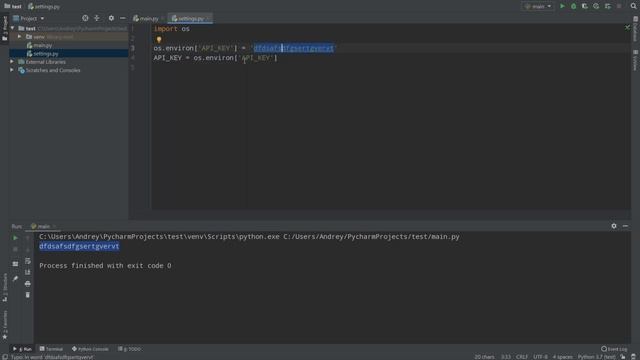Open the main run configuration dropdown
Image resolution: width=640 pixels, height=360 pixels.
(538, 6)
